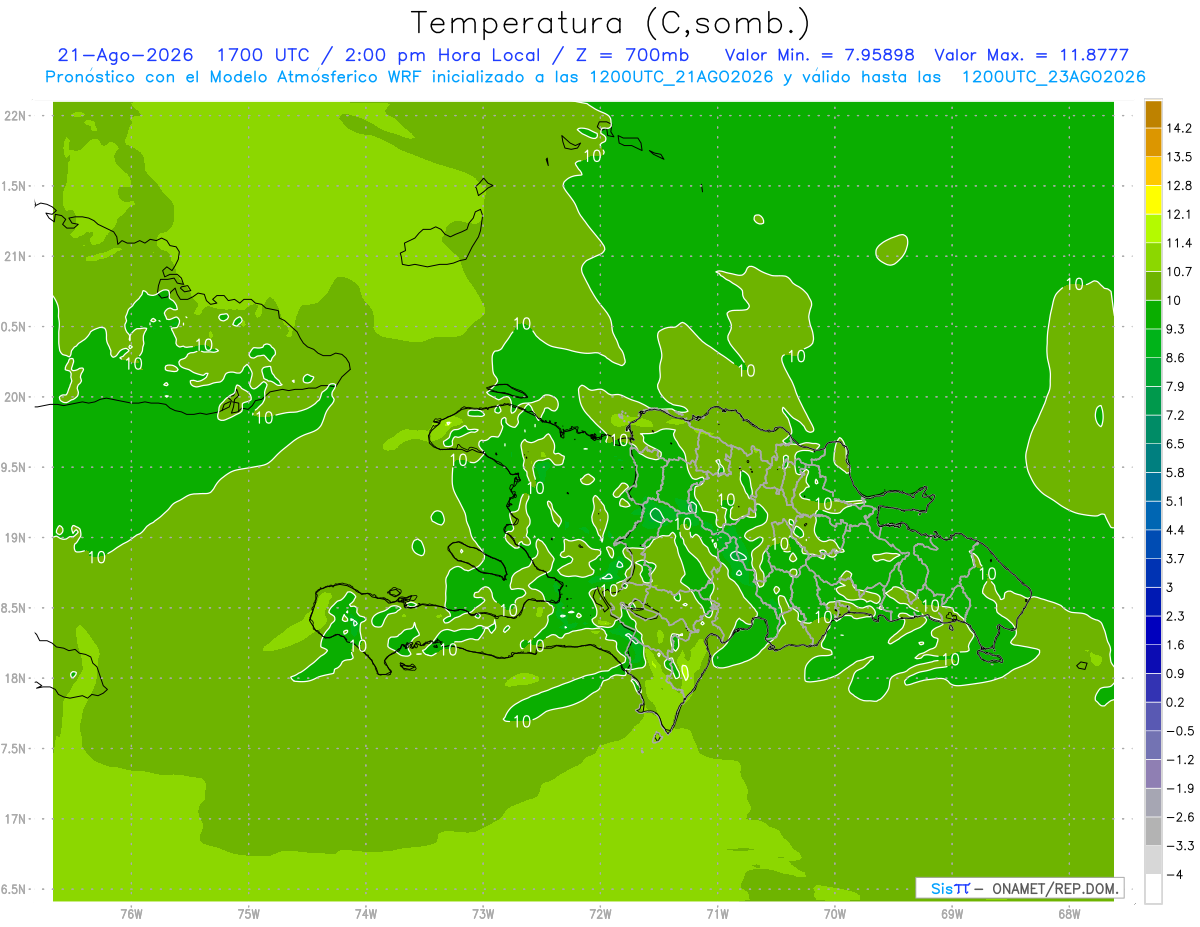
Task: Click the colorbar label '3.7'
Action: (1175, 558)
